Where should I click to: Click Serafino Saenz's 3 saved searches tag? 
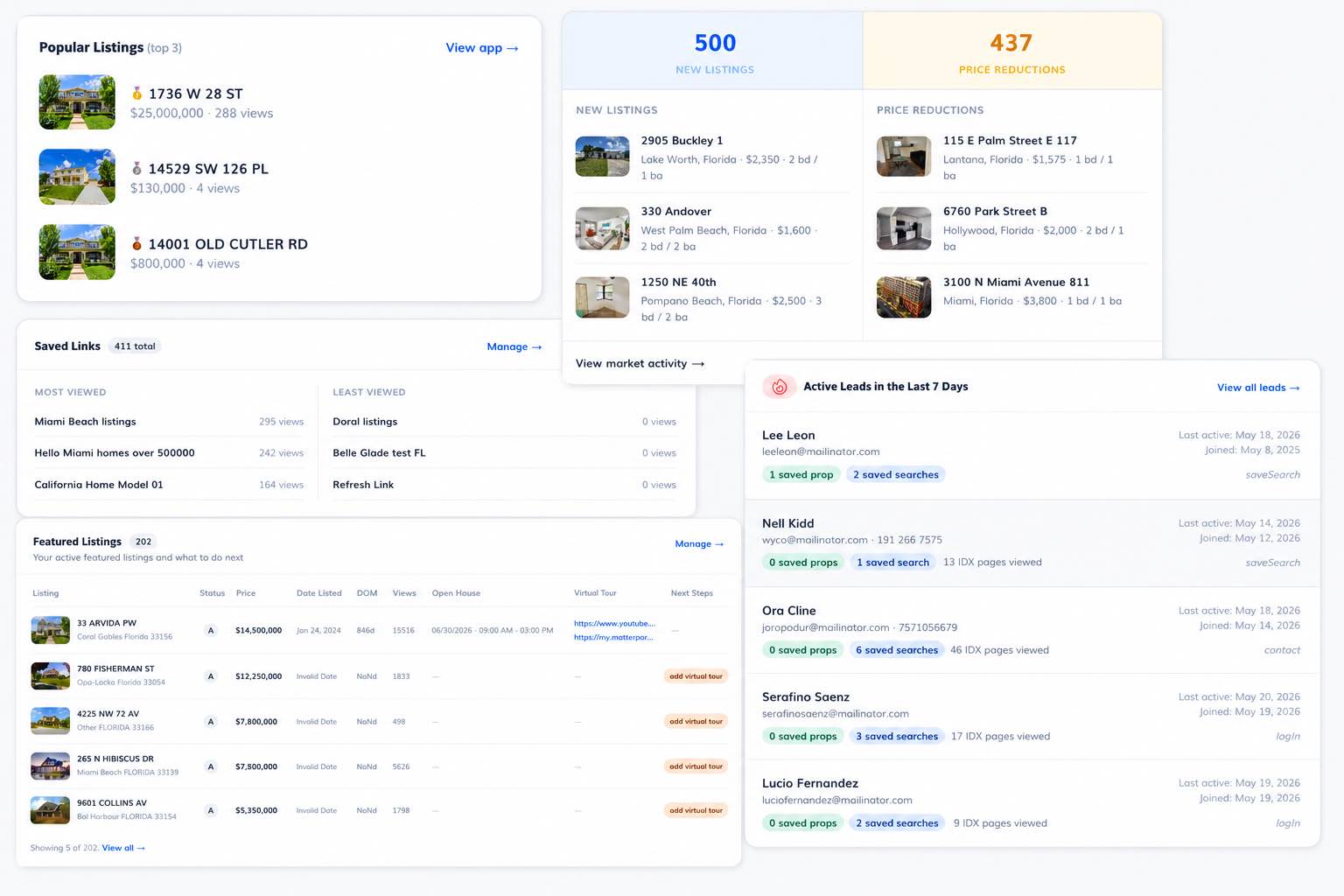[897, 736]
